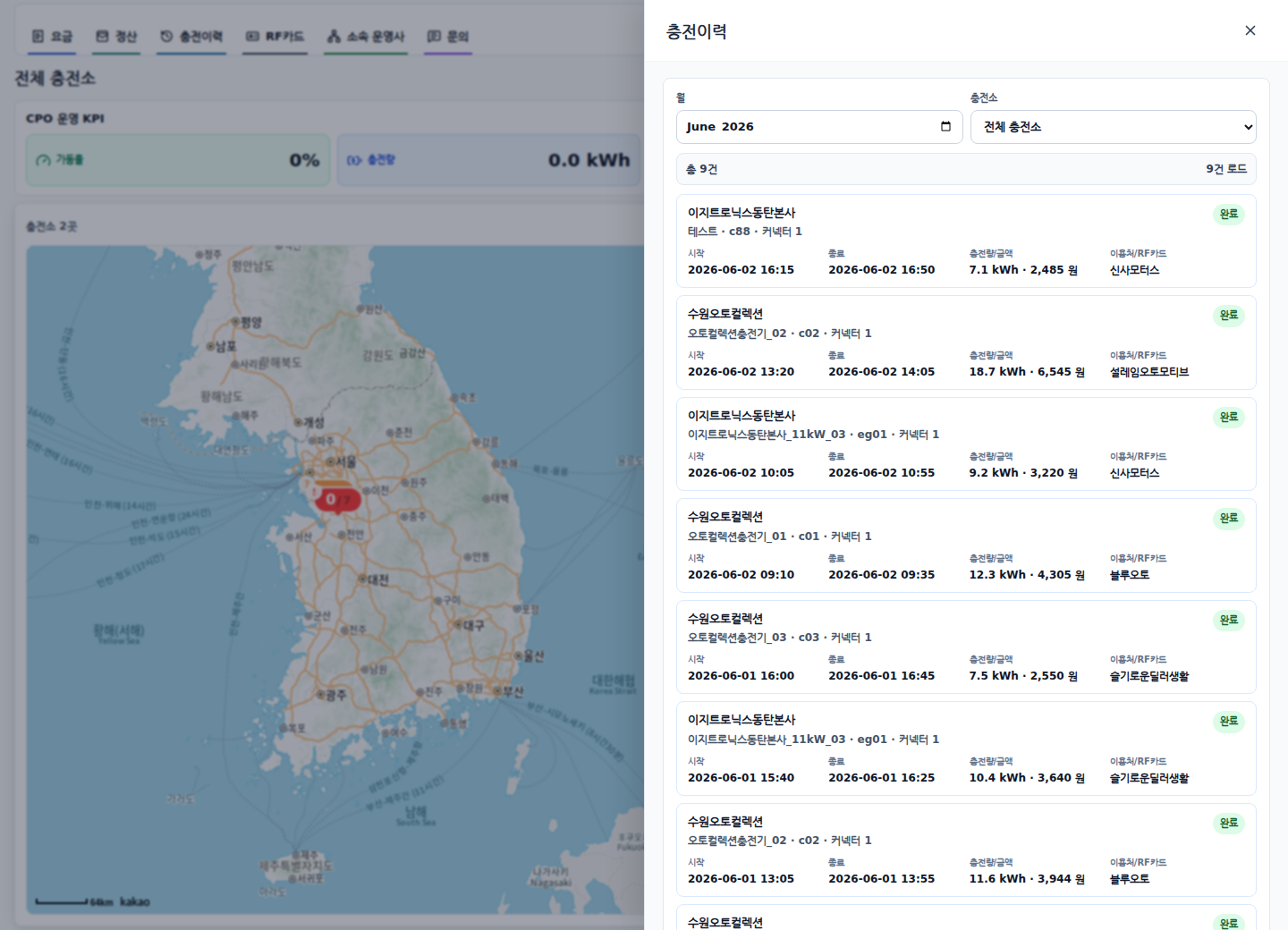Click 완료 badge on the 2026-06-02 10:05 session
This screenshot has width=1288, height=930.
(x=1229, y=417)
